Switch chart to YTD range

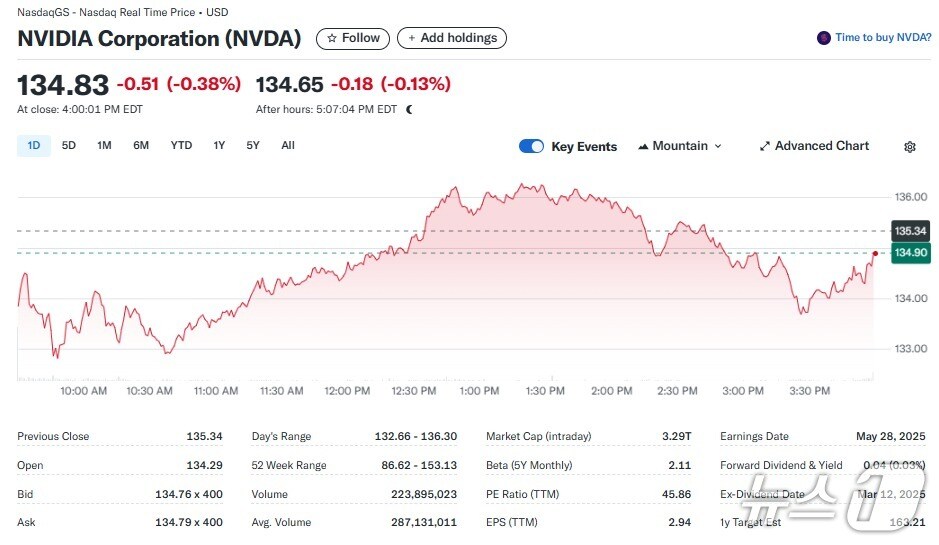181,146
